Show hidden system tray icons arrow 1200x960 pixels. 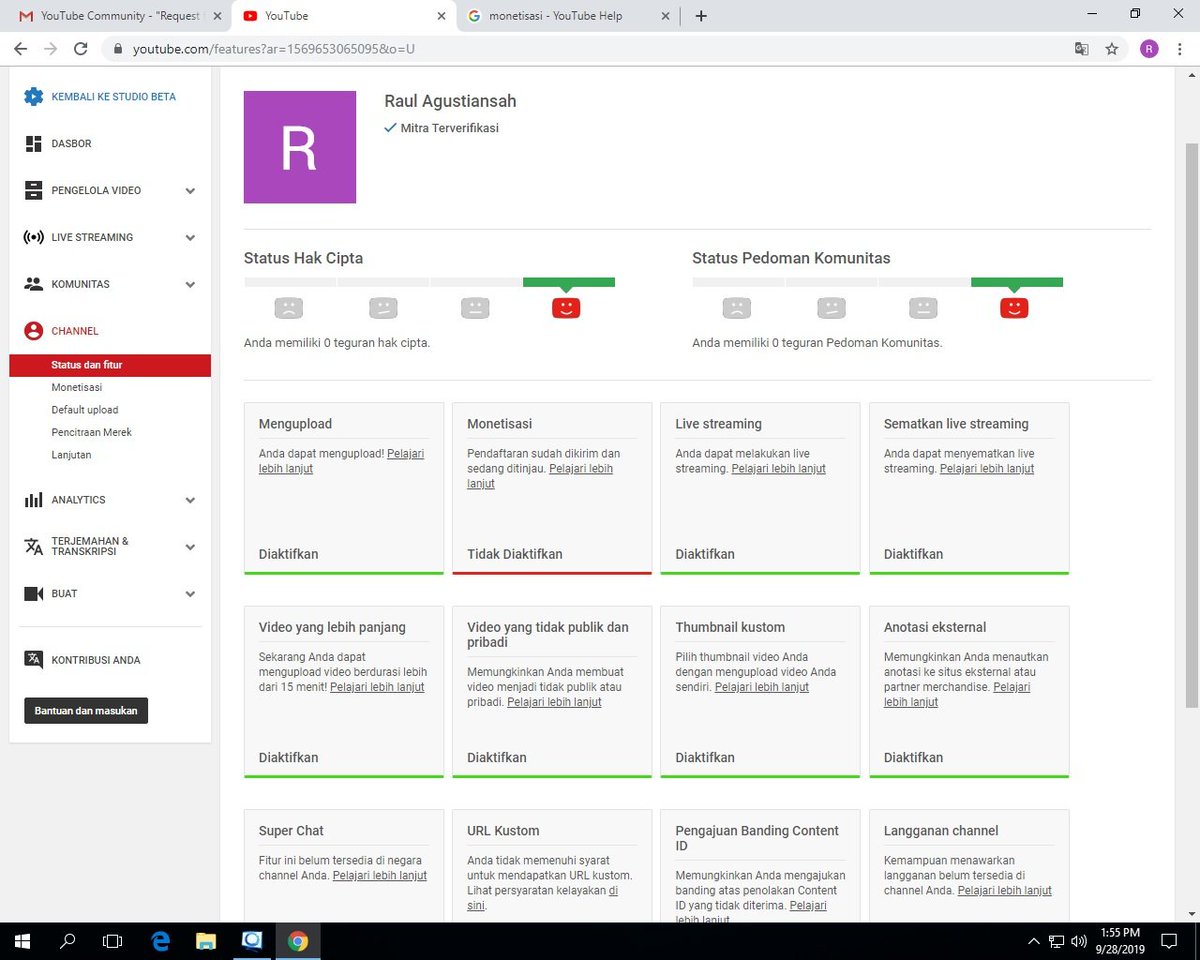coord(1034,941)
